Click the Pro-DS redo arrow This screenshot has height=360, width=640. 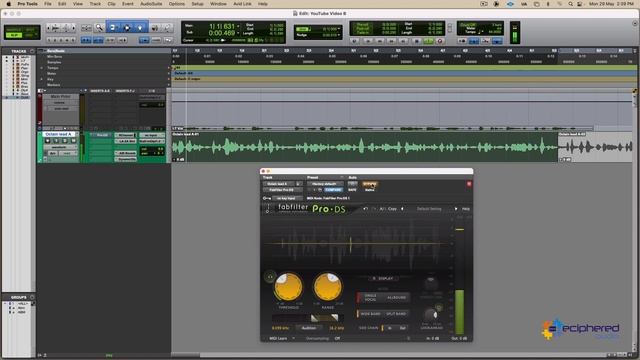[x=373, y=209]
